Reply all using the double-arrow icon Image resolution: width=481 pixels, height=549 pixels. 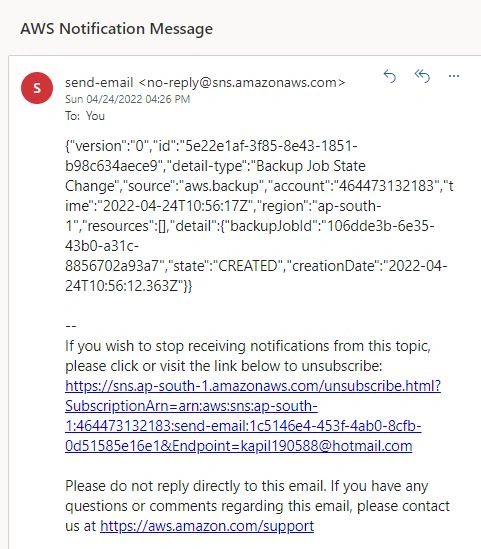422,76
